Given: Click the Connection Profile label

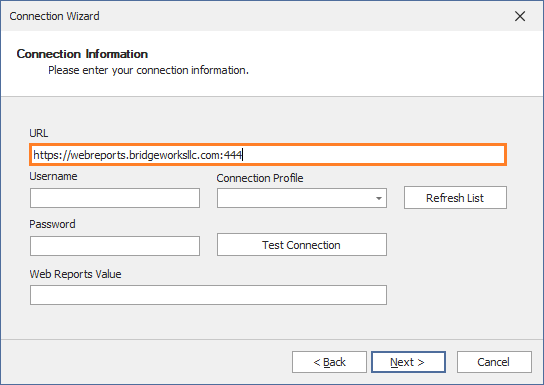Looking at the screenshot, I should 260,178.
